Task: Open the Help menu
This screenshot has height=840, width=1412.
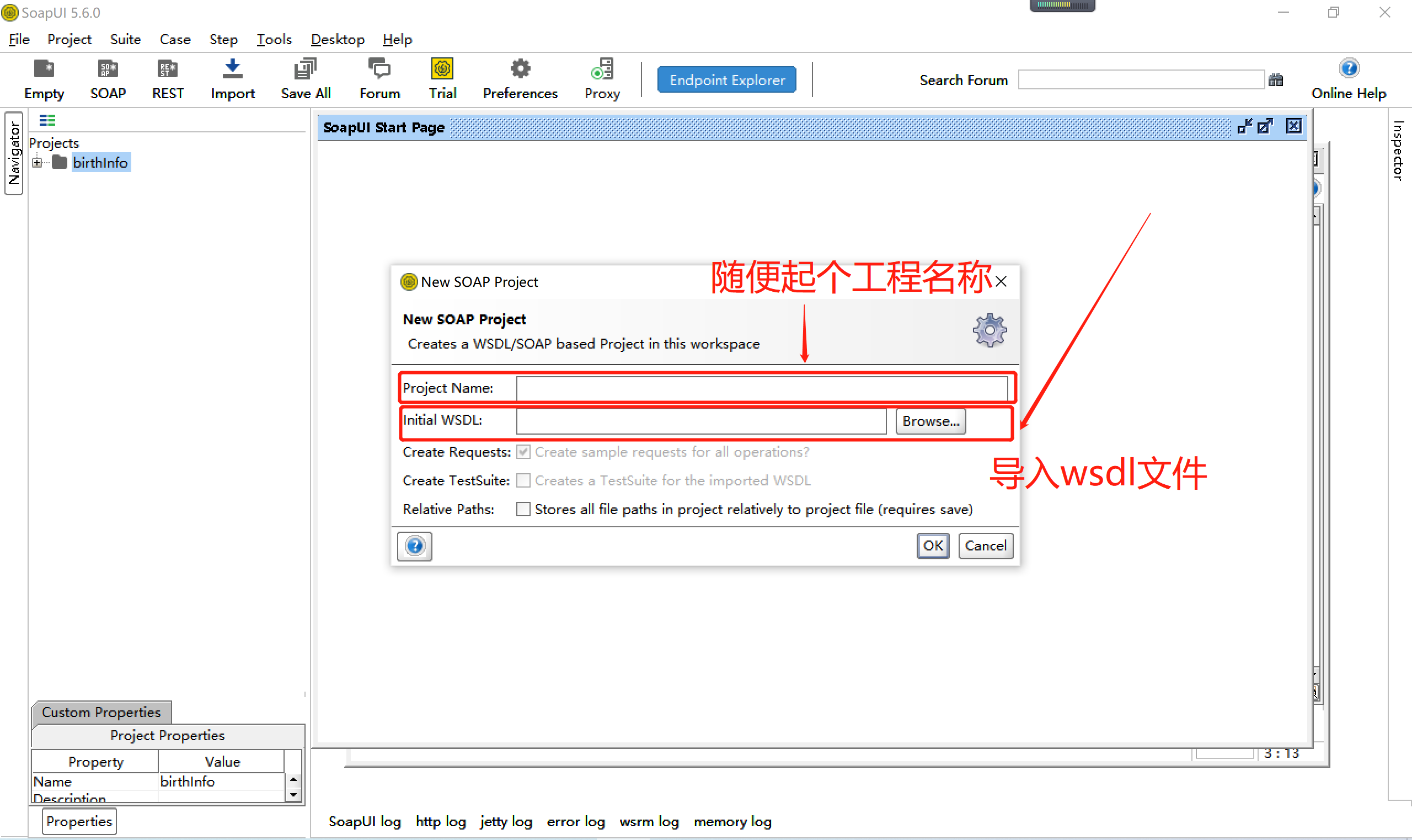Action: [x=397, y=39]
